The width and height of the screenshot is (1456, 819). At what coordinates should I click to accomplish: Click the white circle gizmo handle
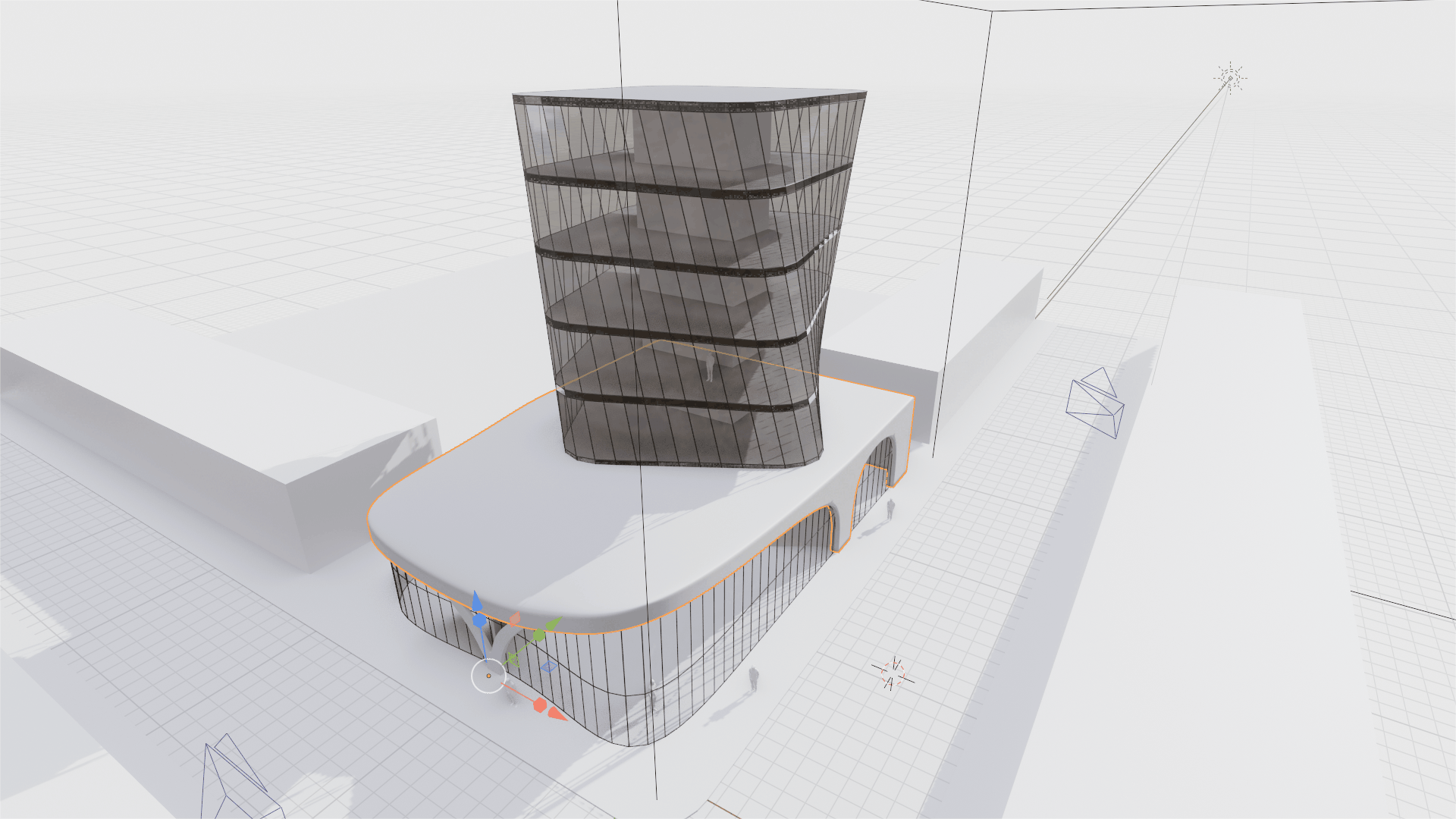488,676
